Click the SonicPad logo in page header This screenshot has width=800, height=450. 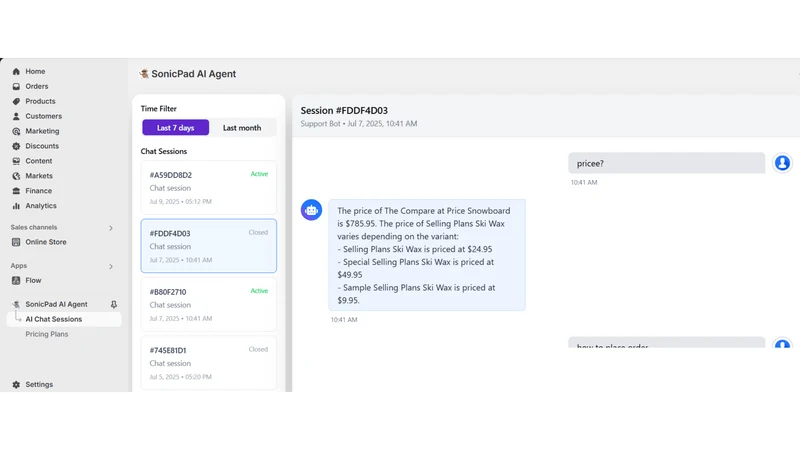(144, 74)
